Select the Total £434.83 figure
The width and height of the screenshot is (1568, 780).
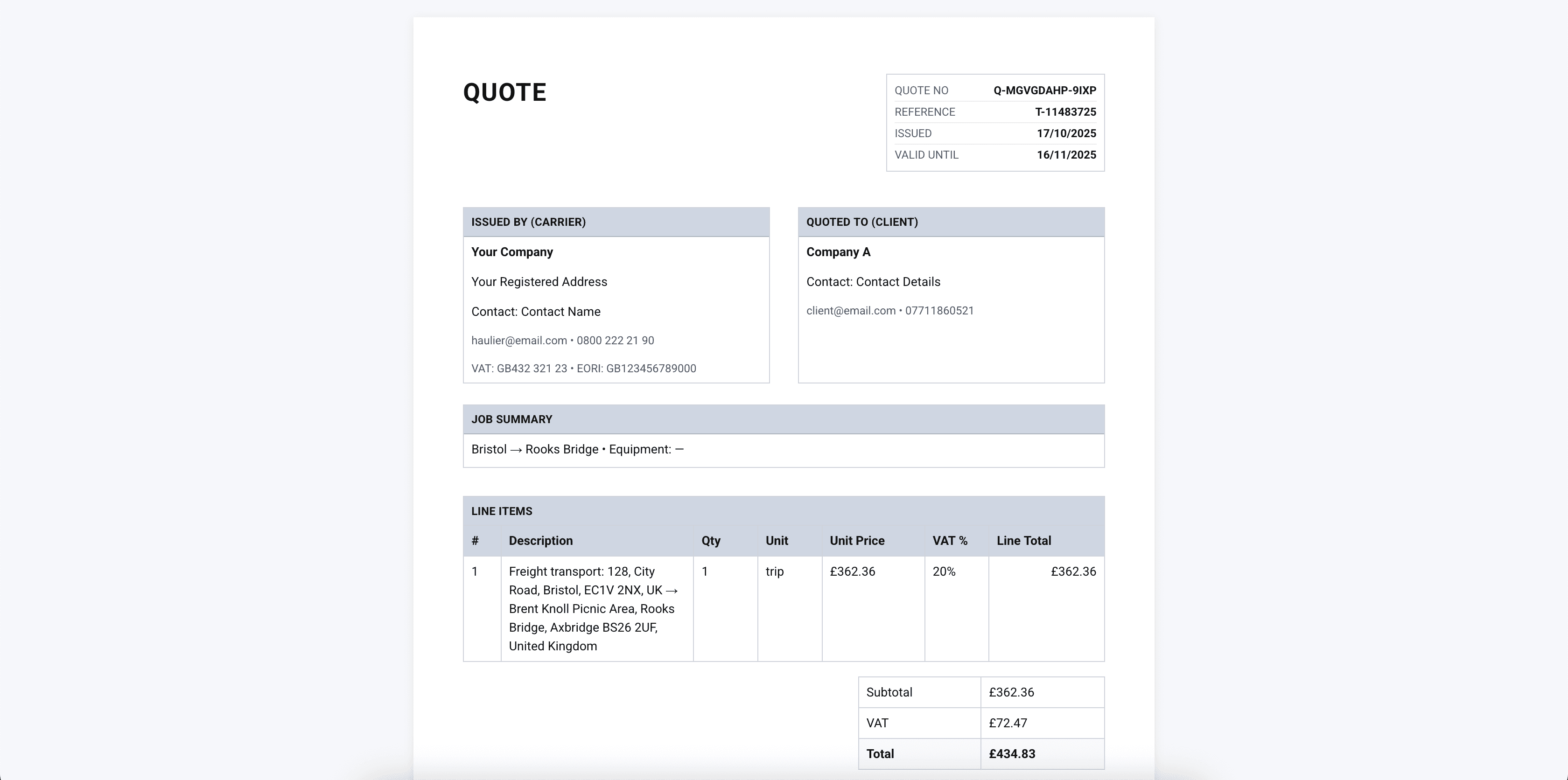tap(1012, 753)
